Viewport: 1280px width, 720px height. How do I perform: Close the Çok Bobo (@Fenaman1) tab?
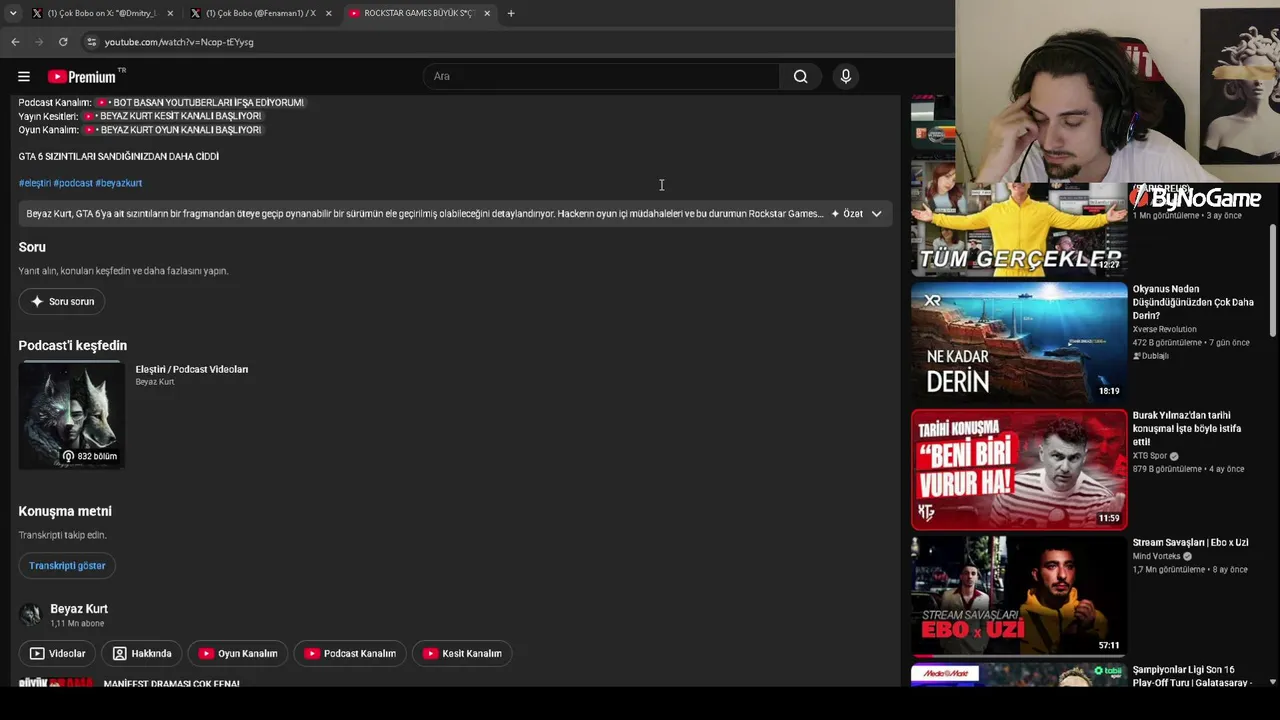pyautogui.click(x=328, y=13)
